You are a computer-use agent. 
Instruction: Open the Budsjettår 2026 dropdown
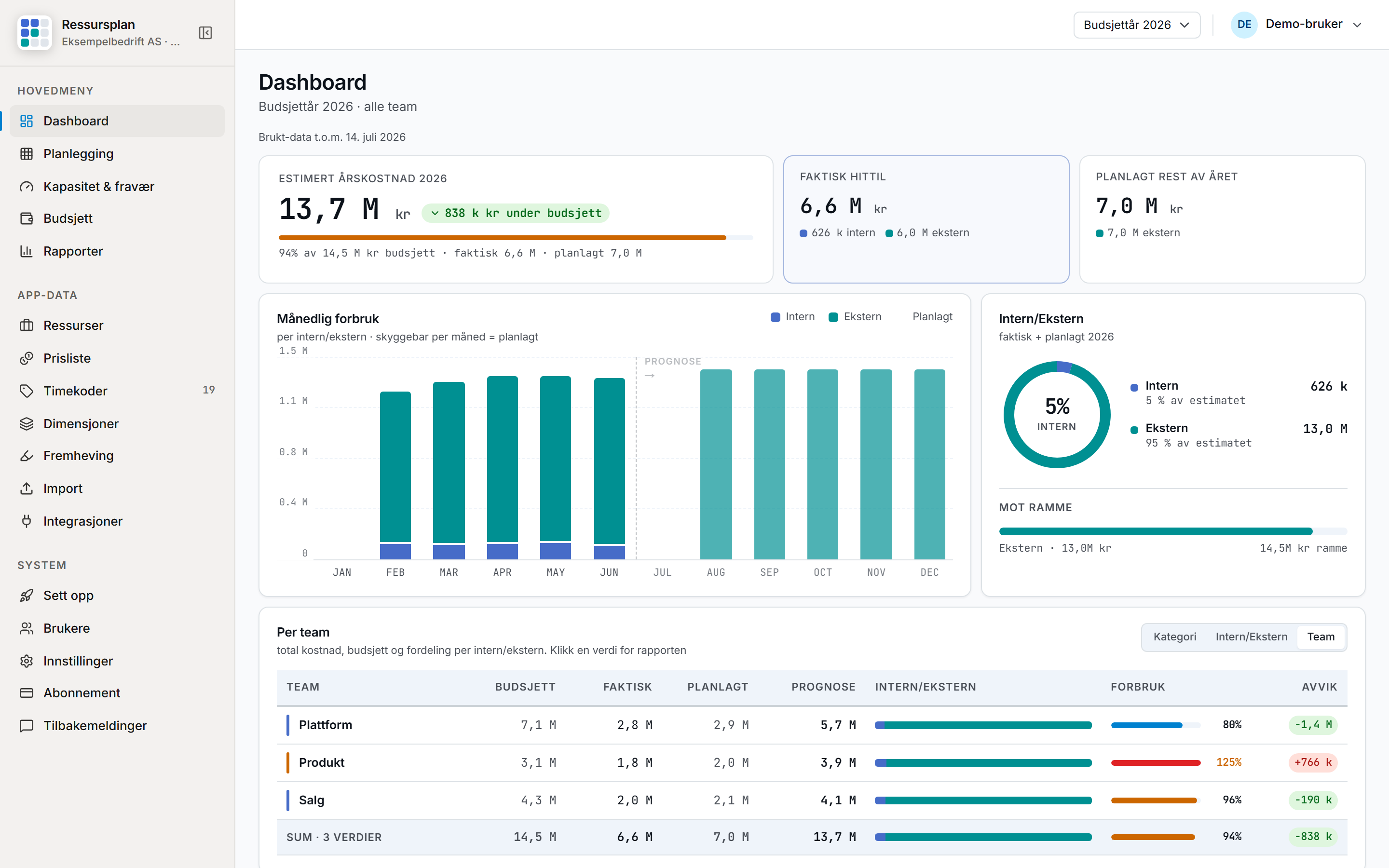click(x=1136, y=25)
